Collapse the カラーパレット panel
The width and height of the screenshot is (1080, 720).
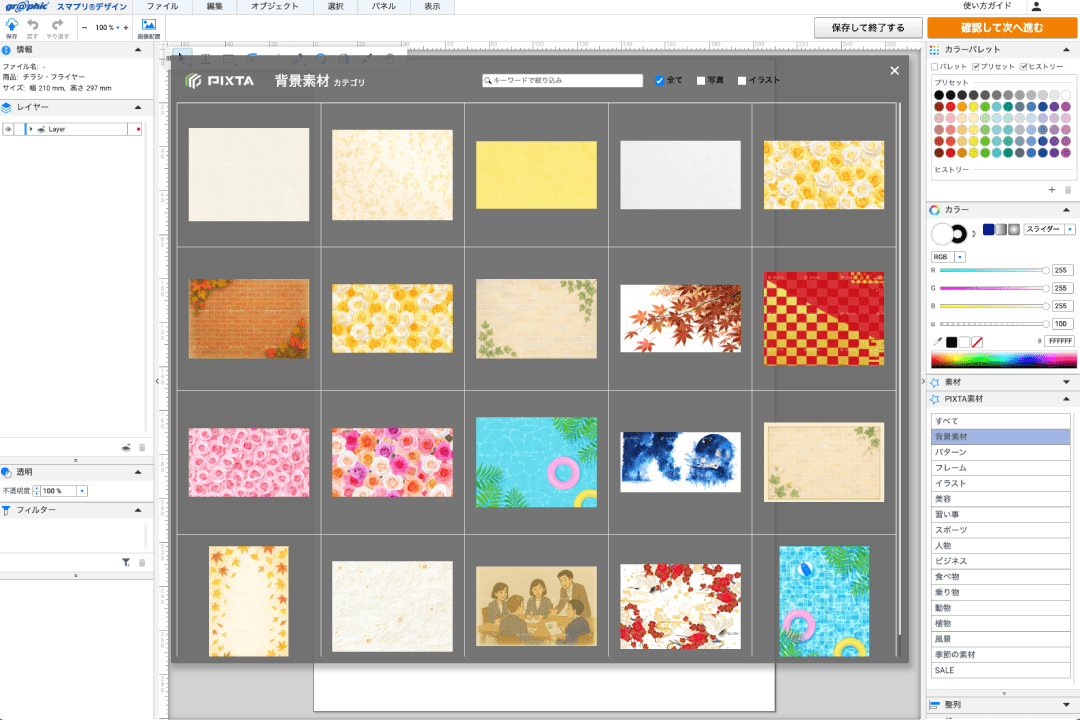(x=1066, y=49)
